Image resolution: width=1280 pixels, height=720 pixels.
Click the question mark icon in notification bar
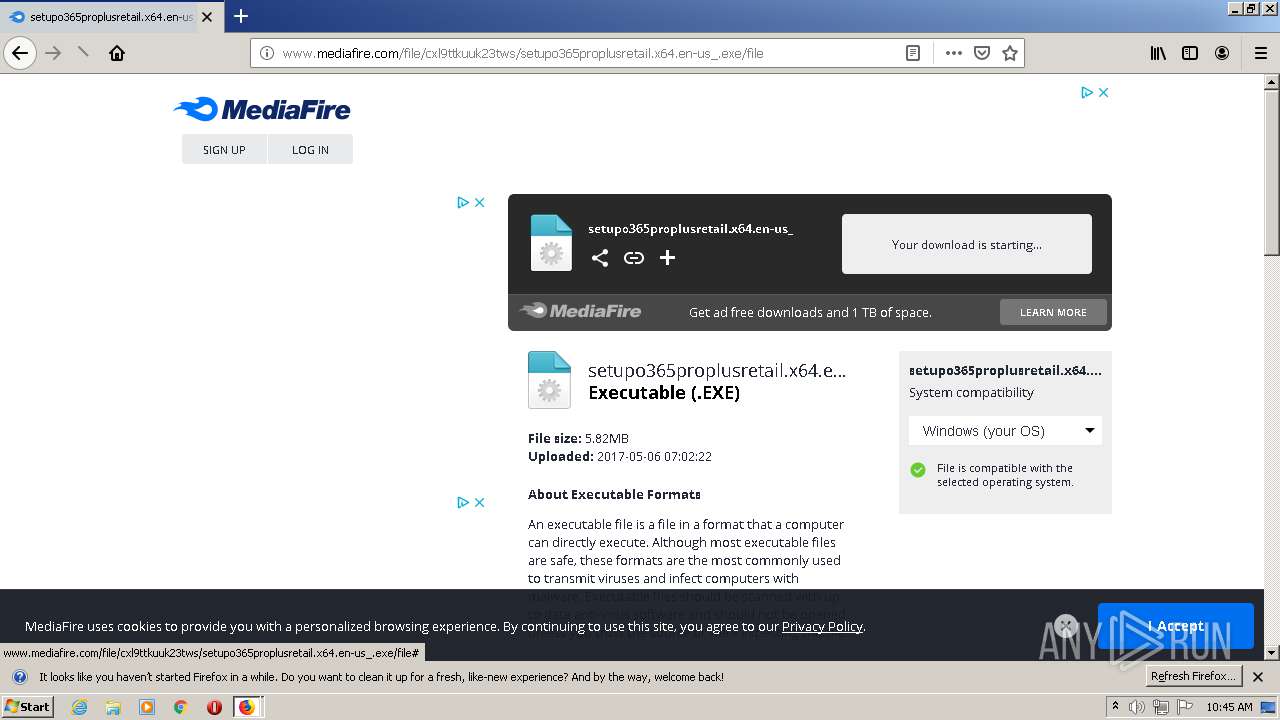pos(19,677)
